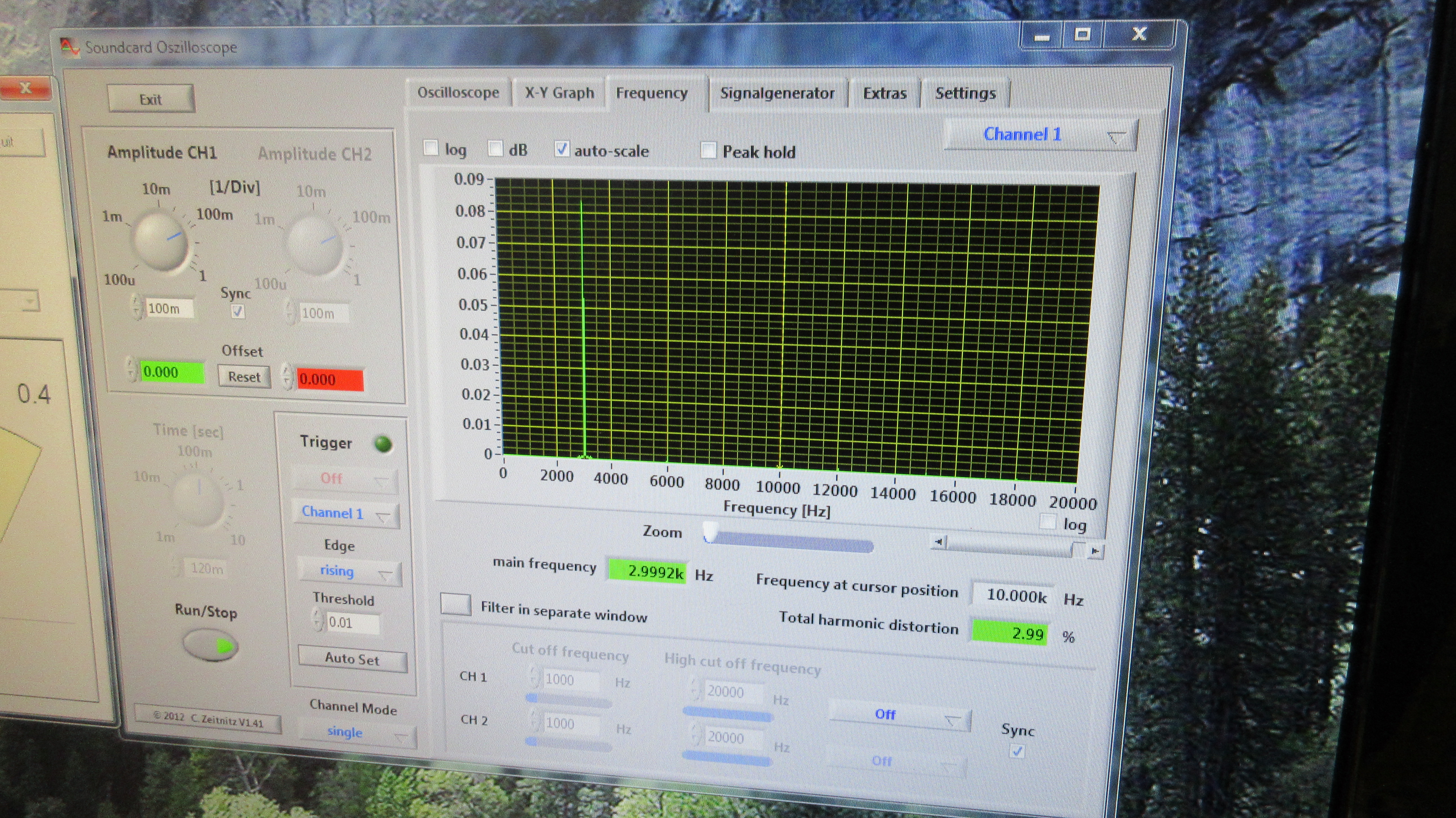Screen dimensions: 1456x818
Task: Toggle the amplitude Sync checkbox
Action: pos(238,312)
